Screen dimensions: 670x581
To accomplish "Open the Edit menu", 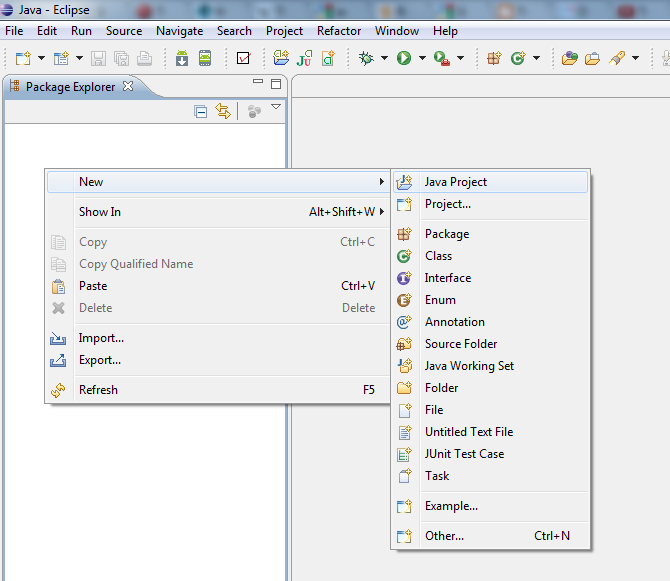I will tap(47, 31).
